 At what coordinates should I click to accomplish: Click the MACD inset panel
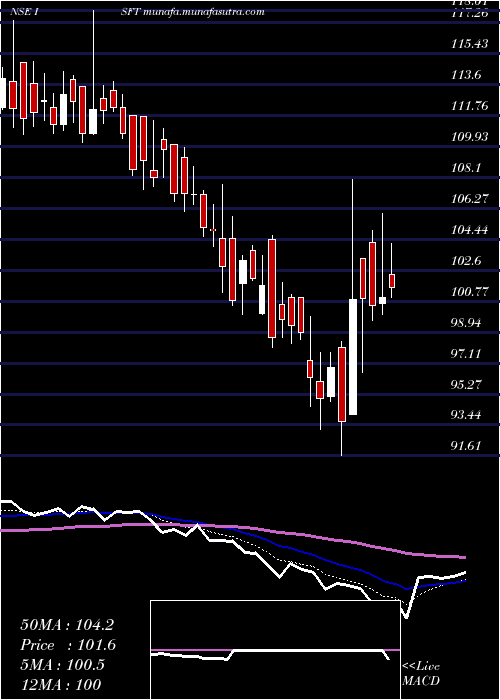tap(275, 650)
